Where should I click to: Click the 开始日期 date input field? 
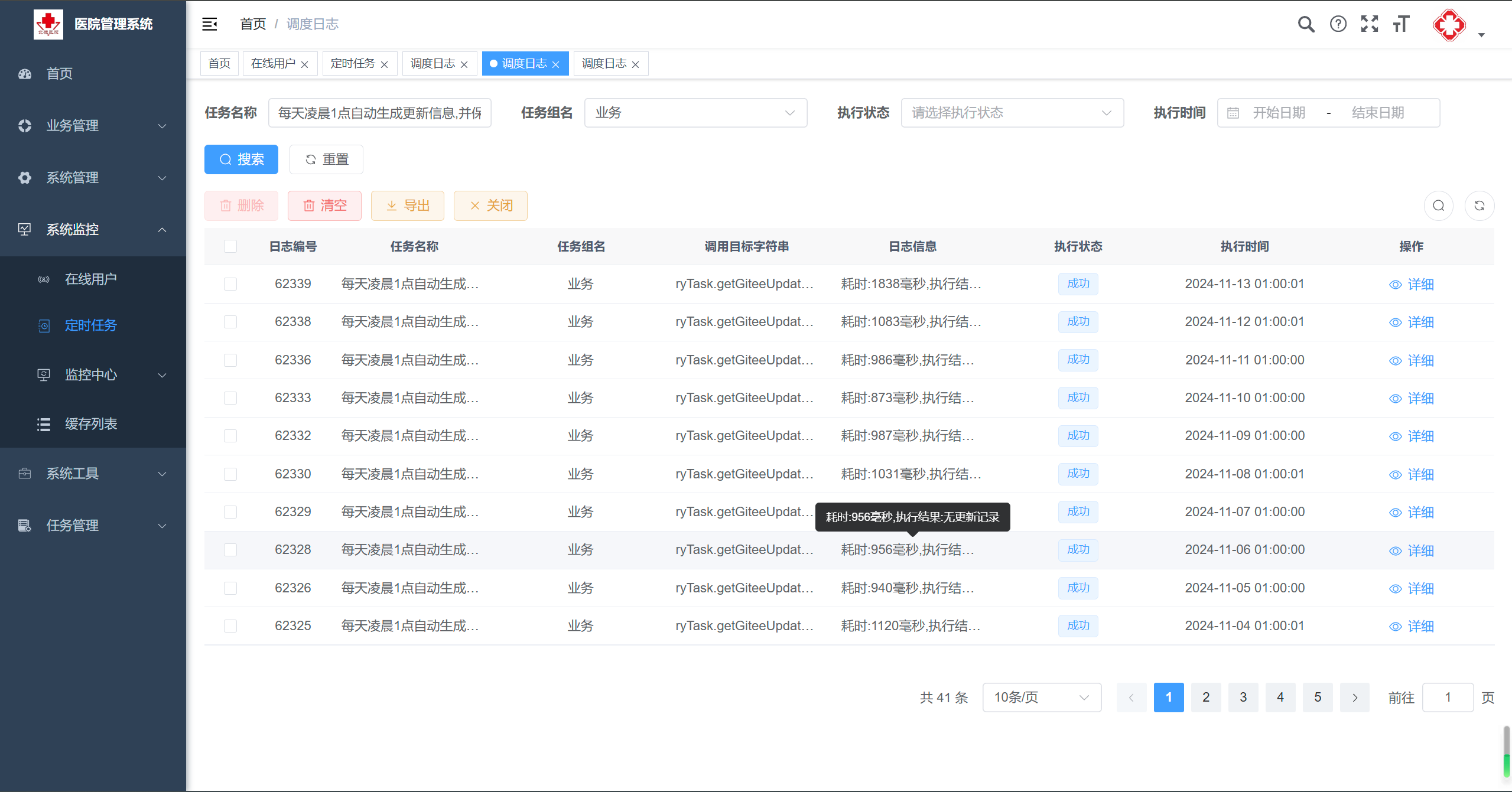[1279, 113]
